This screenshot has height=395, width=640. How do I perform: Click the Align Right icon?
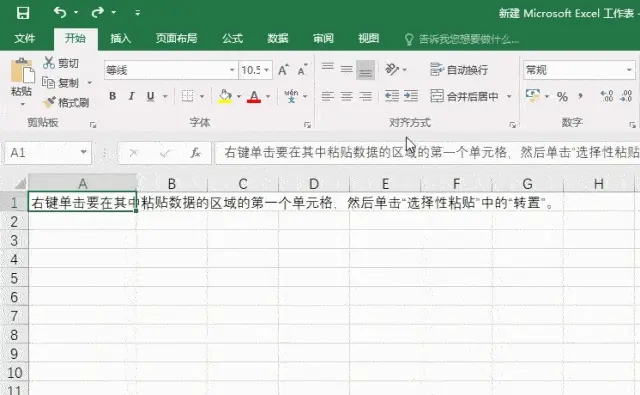click(x=365, y=96)
